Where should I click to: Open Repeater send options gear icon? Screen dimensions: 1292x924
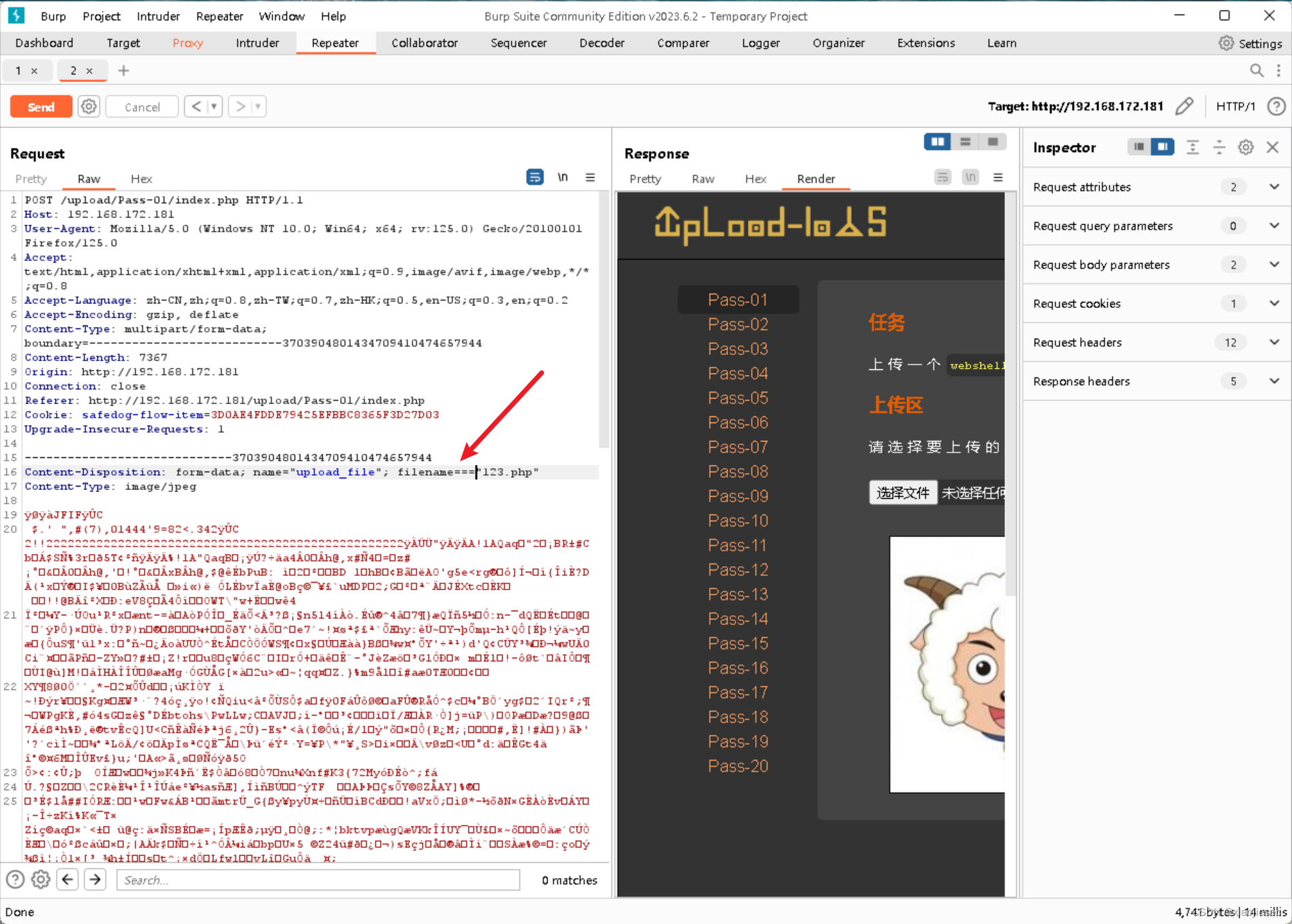89,107
